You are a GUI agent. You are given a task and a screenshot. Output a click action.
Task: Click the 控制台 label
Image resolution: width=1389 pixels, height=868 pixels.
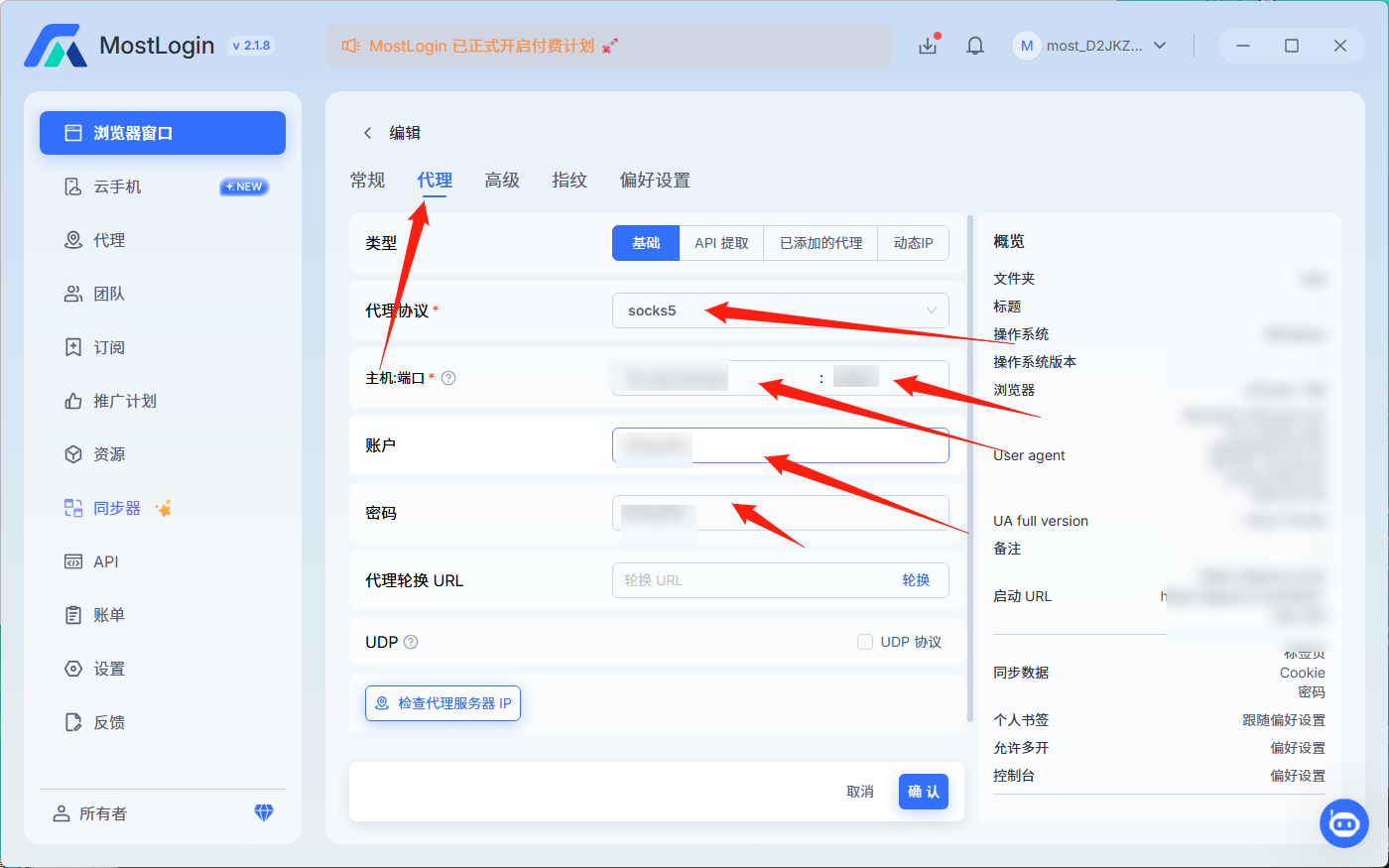[x=1014, y=776]
